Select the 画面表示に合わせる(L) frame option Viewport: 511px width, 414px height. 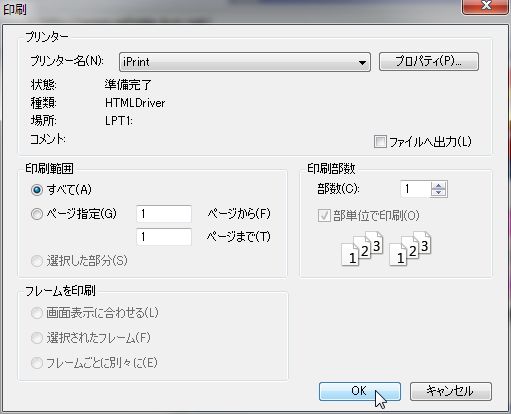click(x=37, y=313)
